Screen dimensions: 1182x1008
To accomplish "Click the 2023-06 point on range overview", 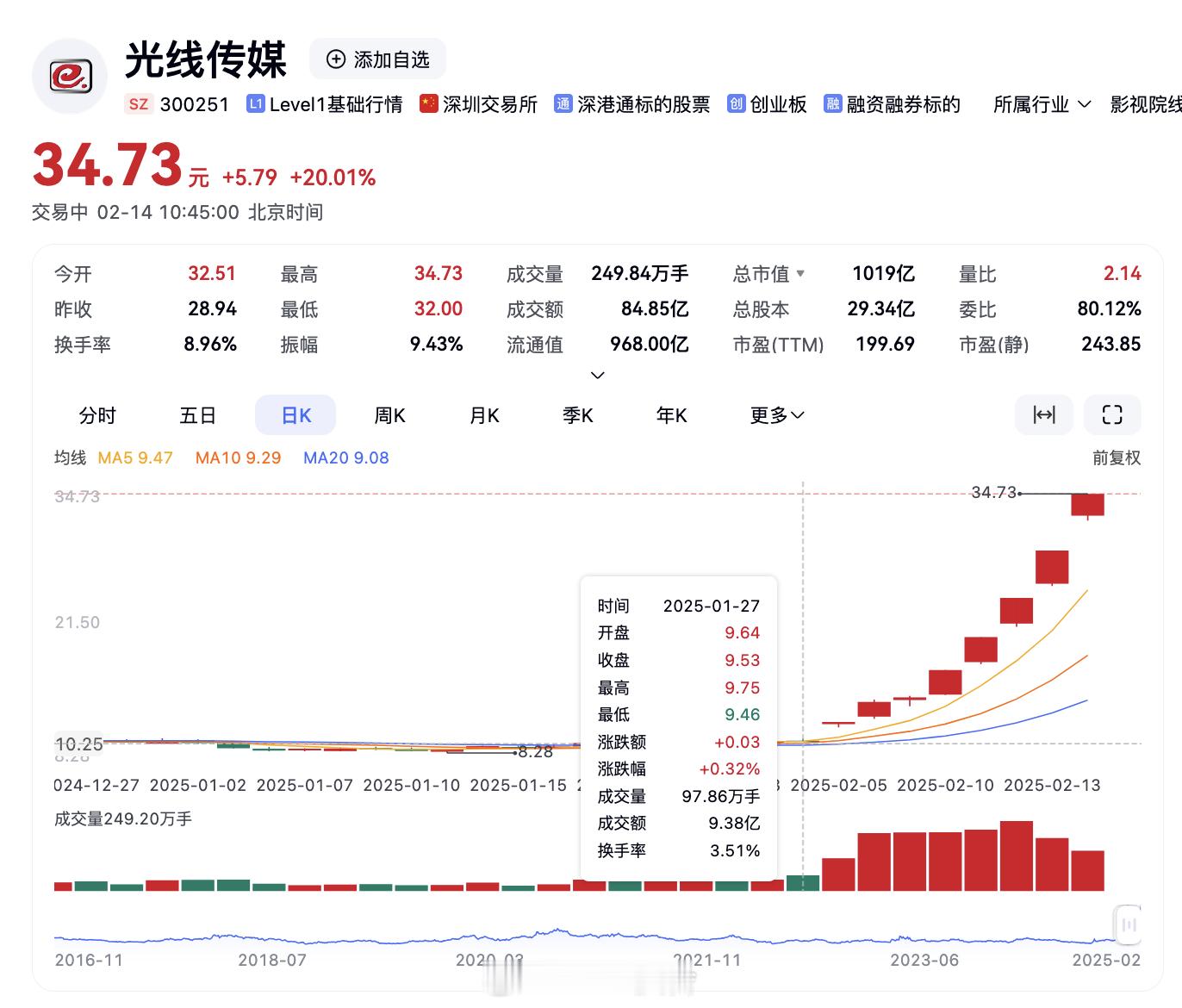I will click(924, 960).
